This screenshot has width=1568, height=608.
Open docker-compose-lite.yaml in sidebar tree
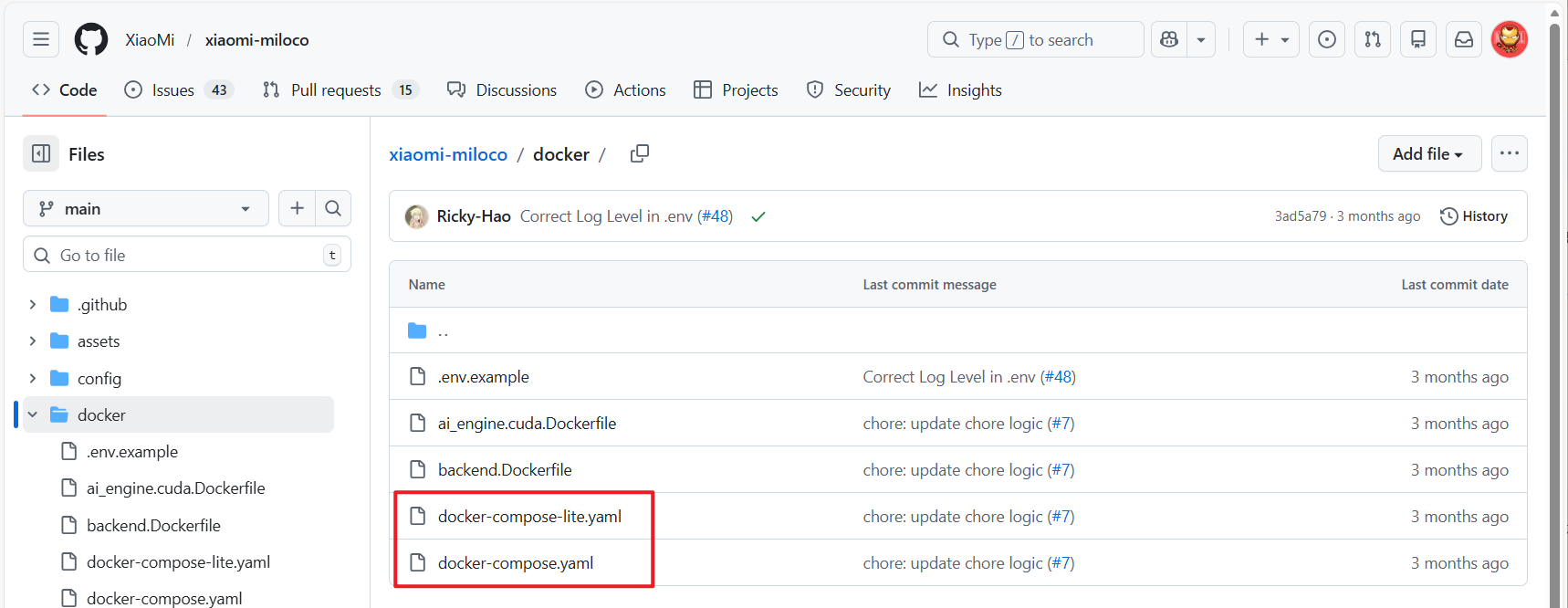coord(178,561)
